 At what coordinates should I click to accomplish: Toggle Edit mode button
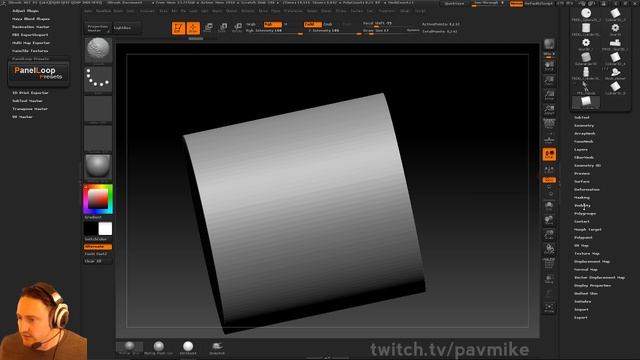point(178,28)
